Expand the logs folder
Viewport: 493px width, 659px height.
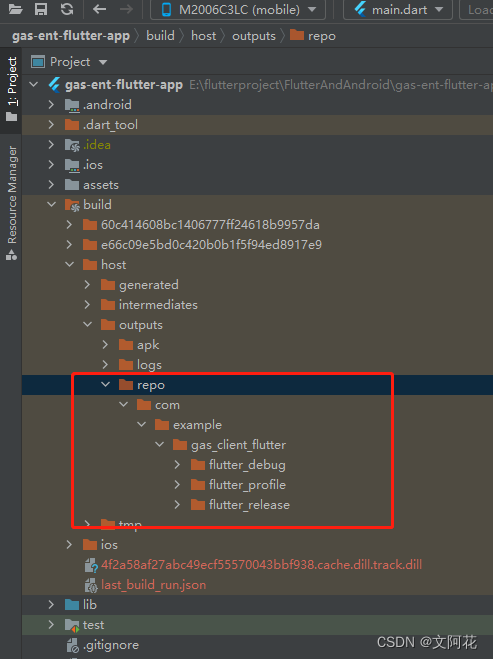tap(105, 364)
